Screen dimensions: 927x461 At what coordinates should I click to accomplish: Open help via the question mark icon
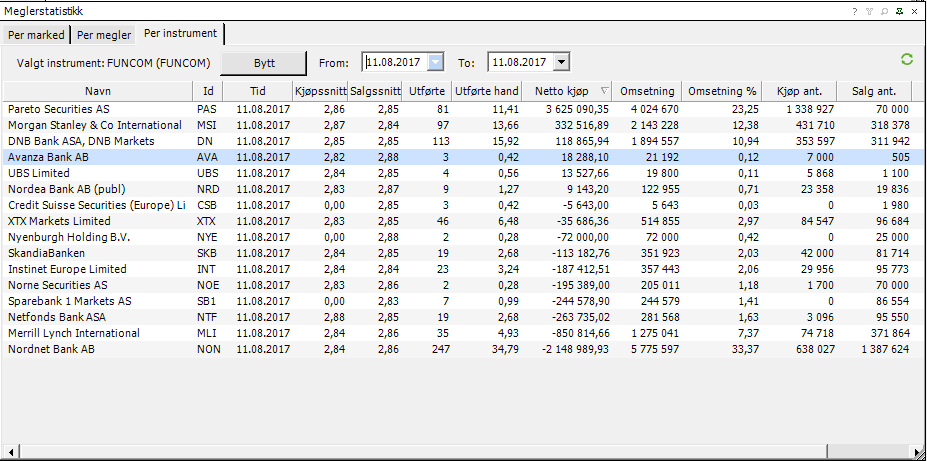pos(854,11)
